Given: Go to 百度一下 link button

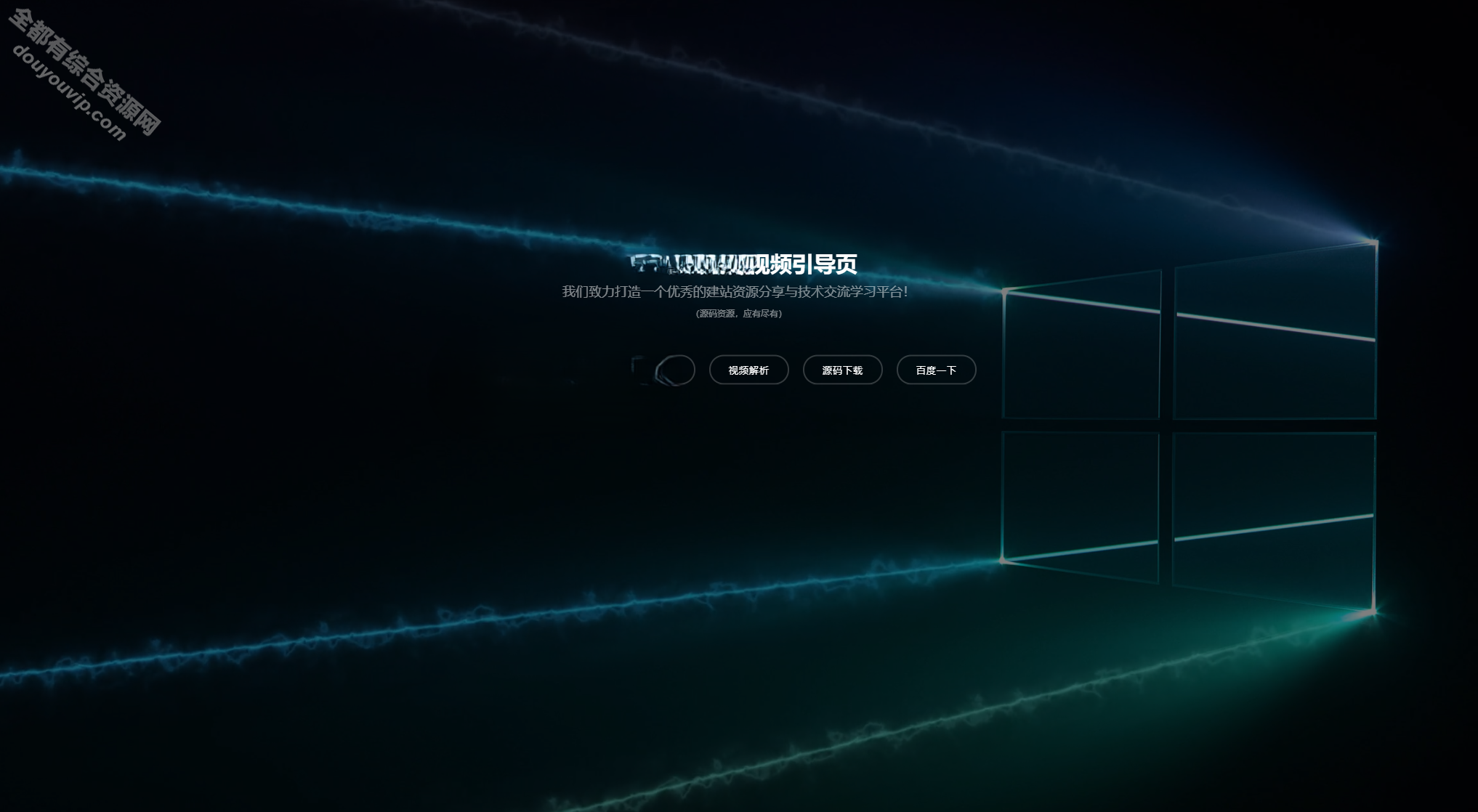Looking at the screenshot, I should point(936,370).
